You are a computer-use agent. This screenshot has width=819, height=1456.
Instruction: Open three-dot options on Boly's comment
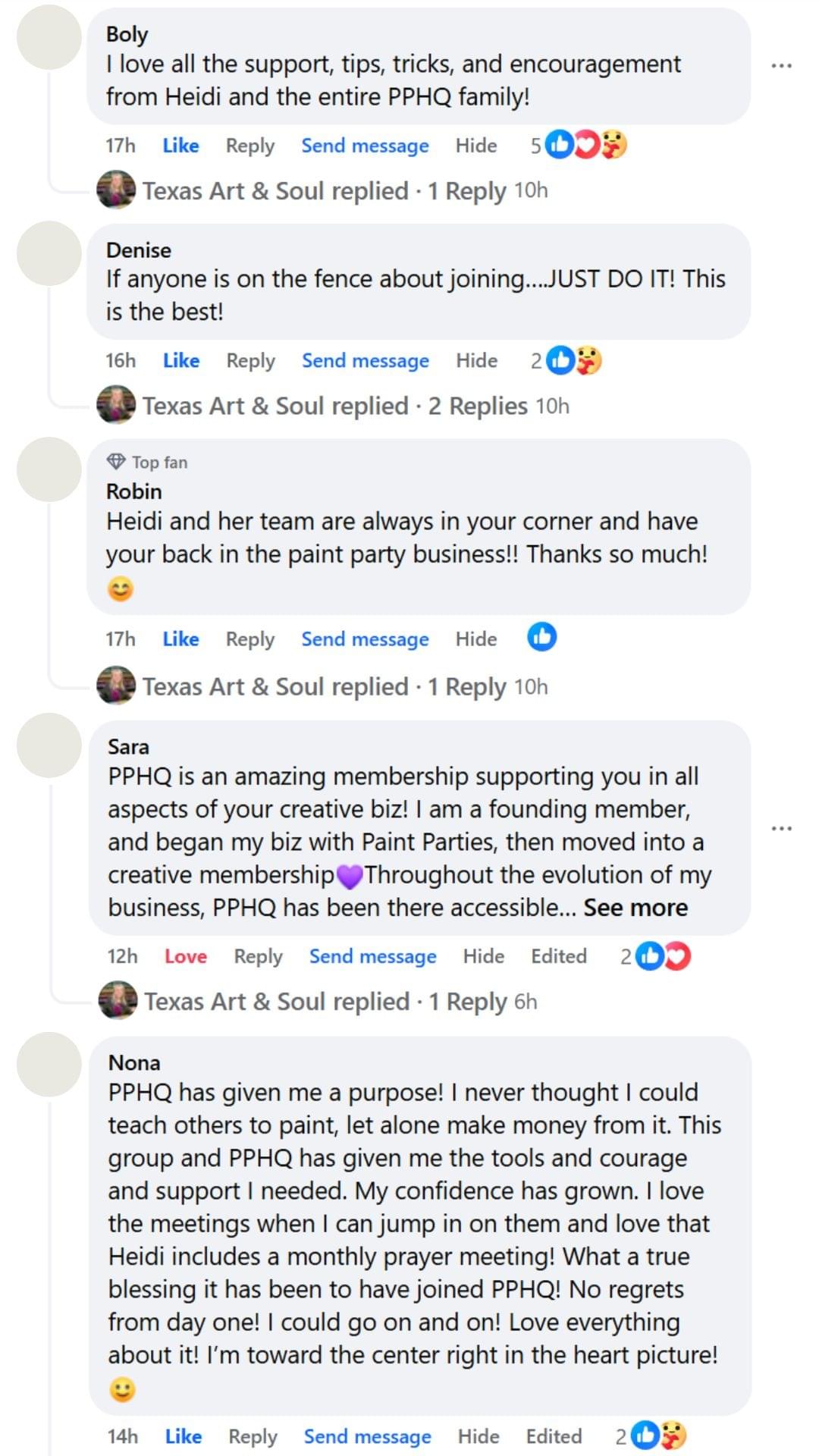[x=780, y=66]
